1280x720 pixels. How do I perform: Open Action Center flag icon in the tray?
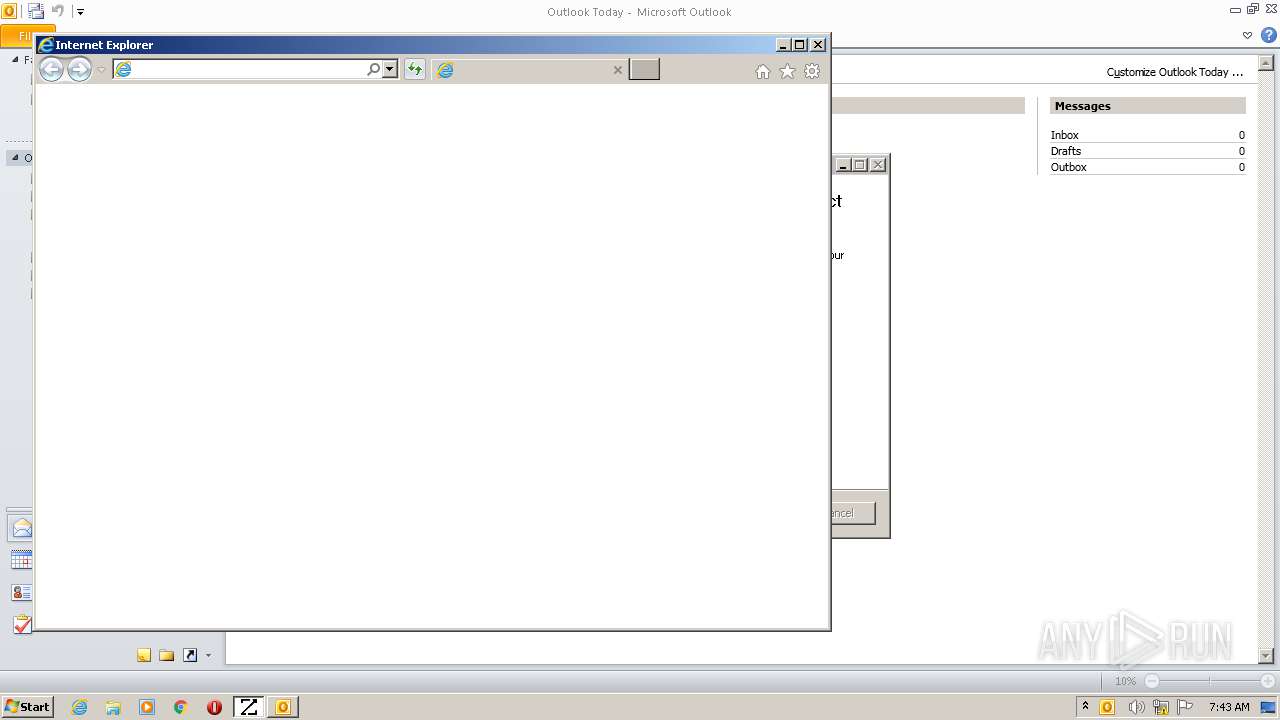point(1185,707)
